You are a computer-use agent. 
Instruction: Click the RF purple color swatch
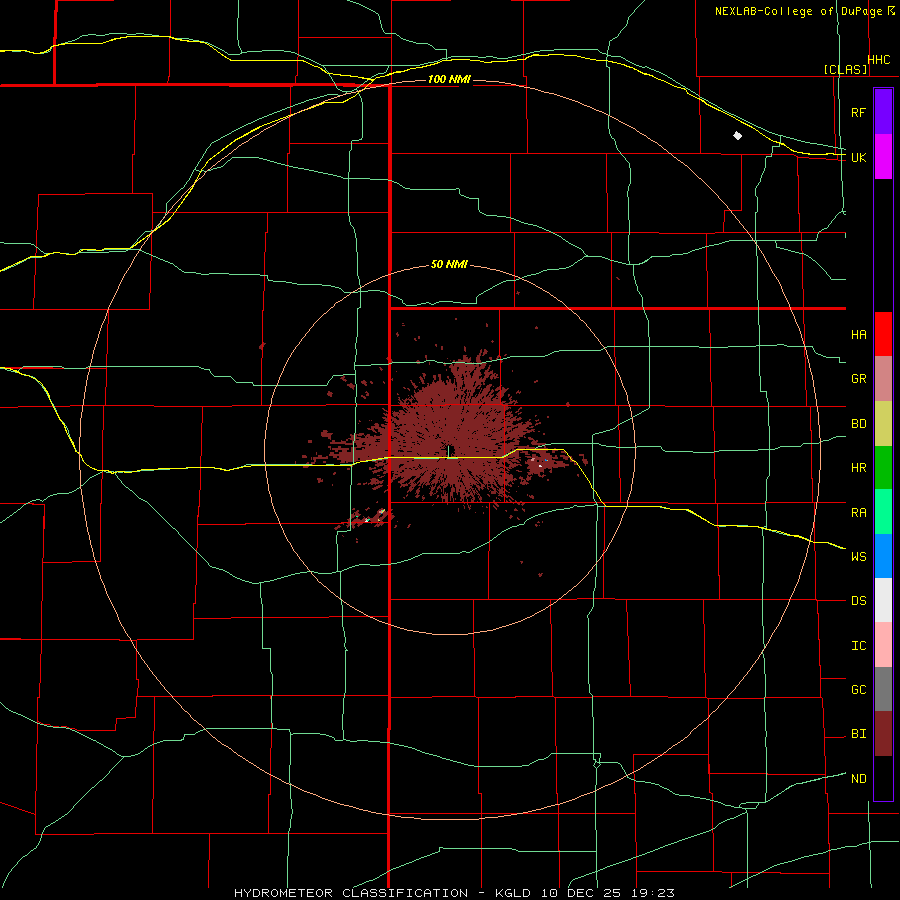883,112
